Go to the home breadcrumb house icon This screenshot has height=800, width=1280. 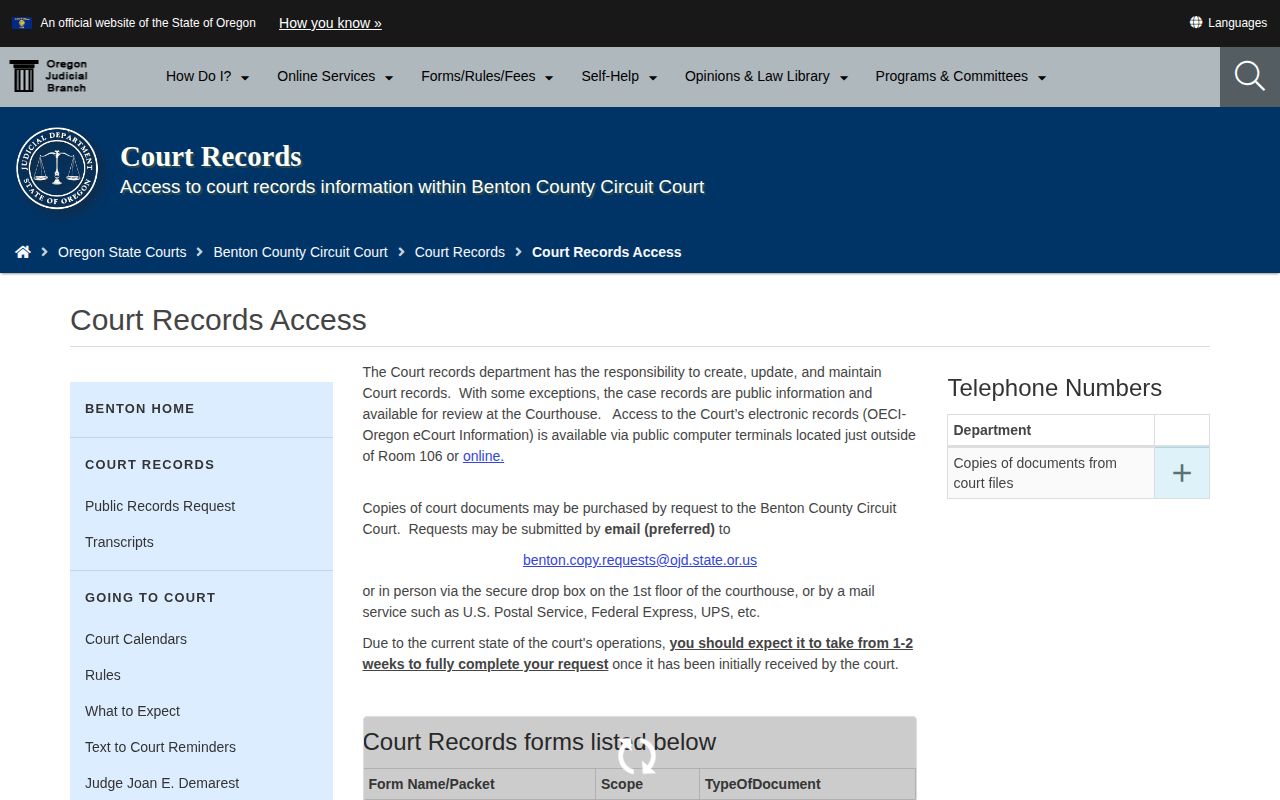click(x=23, y=252)
